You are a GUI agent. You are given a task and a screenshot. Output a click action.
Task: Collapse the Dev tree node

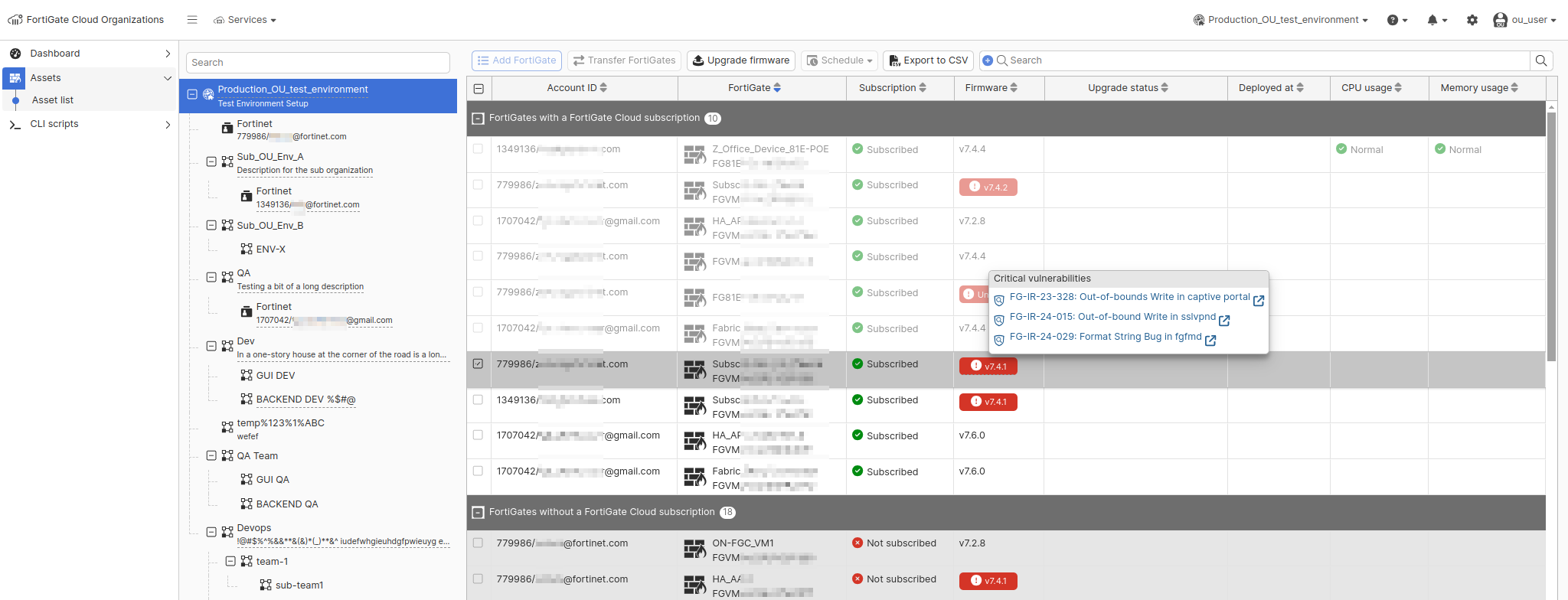point(211,346)
